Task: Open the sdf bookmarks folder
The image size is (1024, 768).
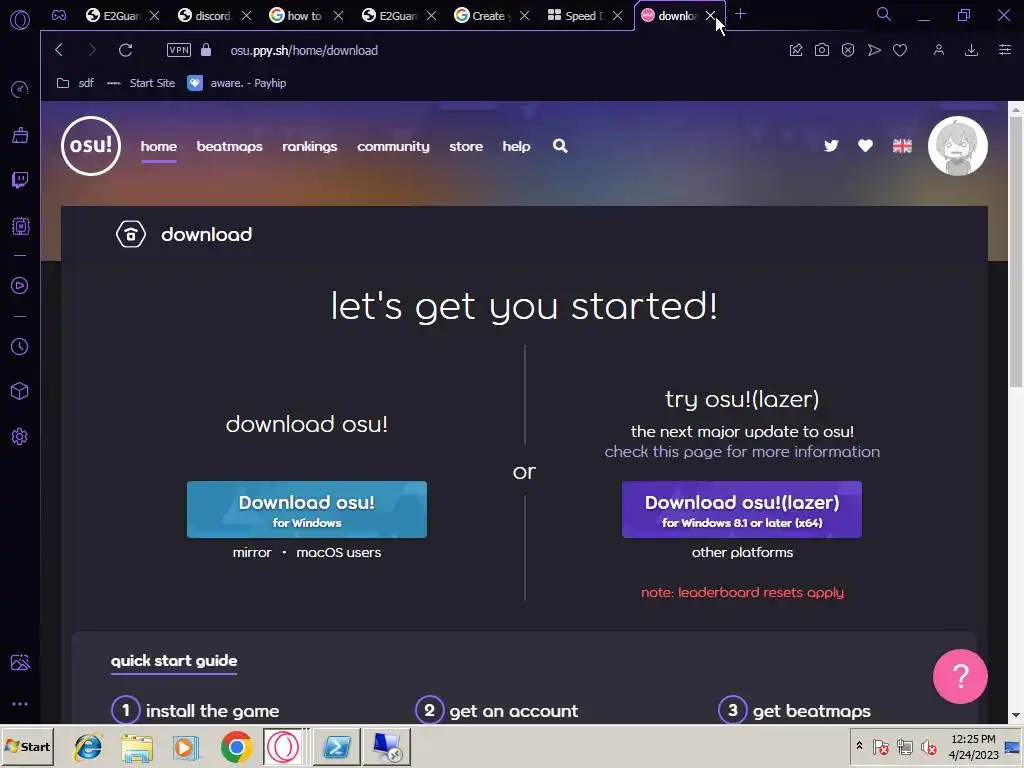Action: [75, 83]
